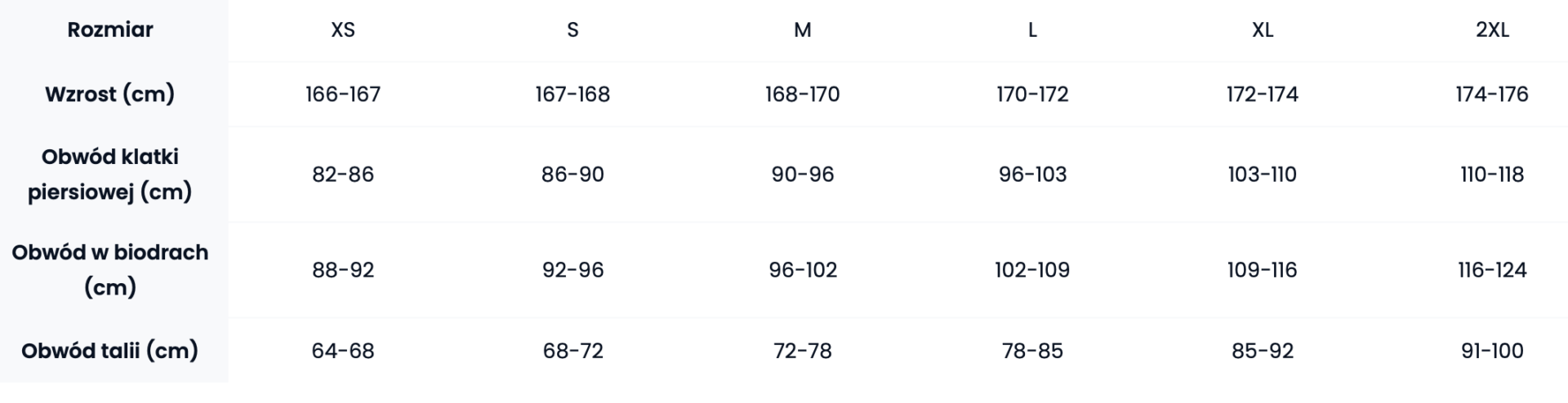
Task: Click Obwód klatki piersiowej (cm) row label
Action: tap(110, 174)
